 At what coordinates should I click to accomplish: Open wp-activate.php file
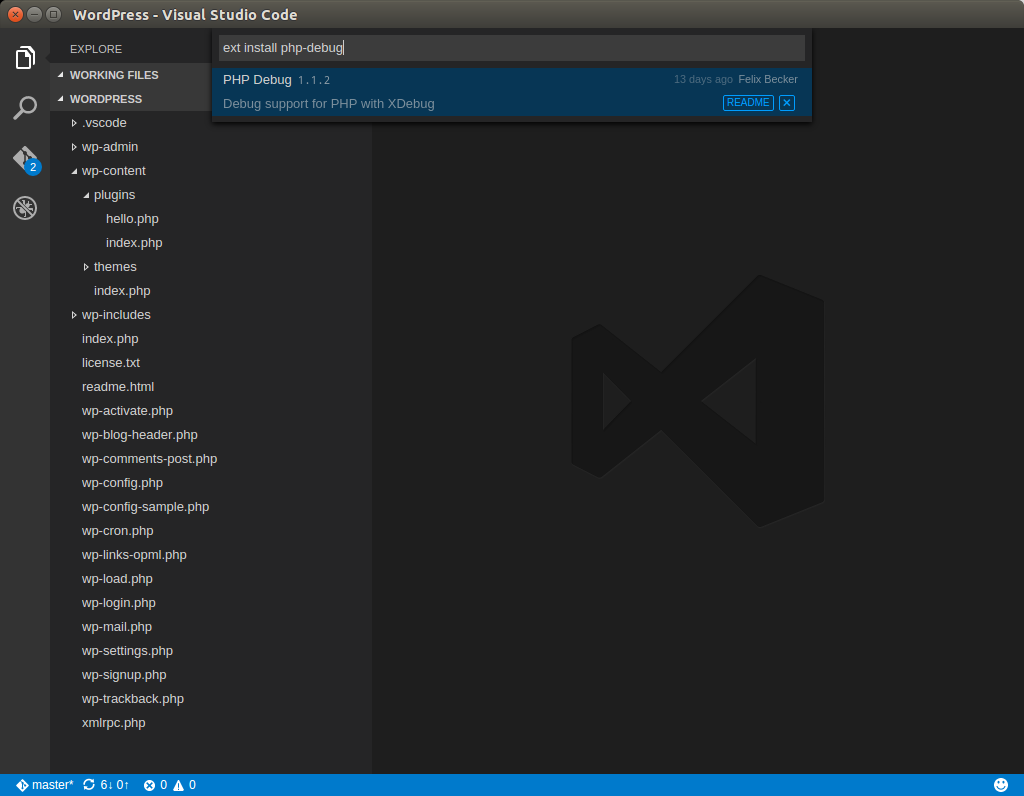click(127, 411)
